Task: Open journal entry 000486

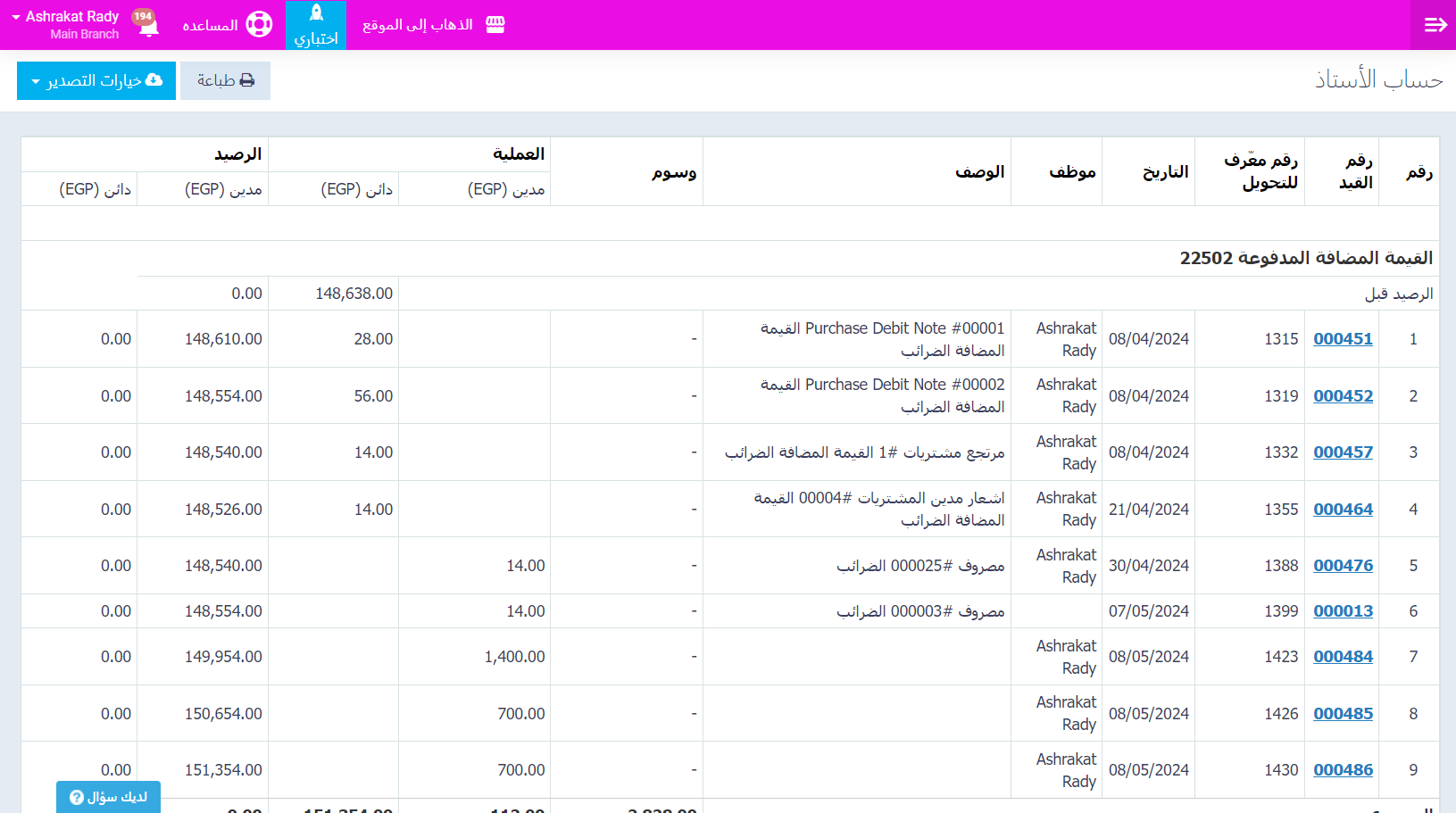Action: coord(1343,770)
